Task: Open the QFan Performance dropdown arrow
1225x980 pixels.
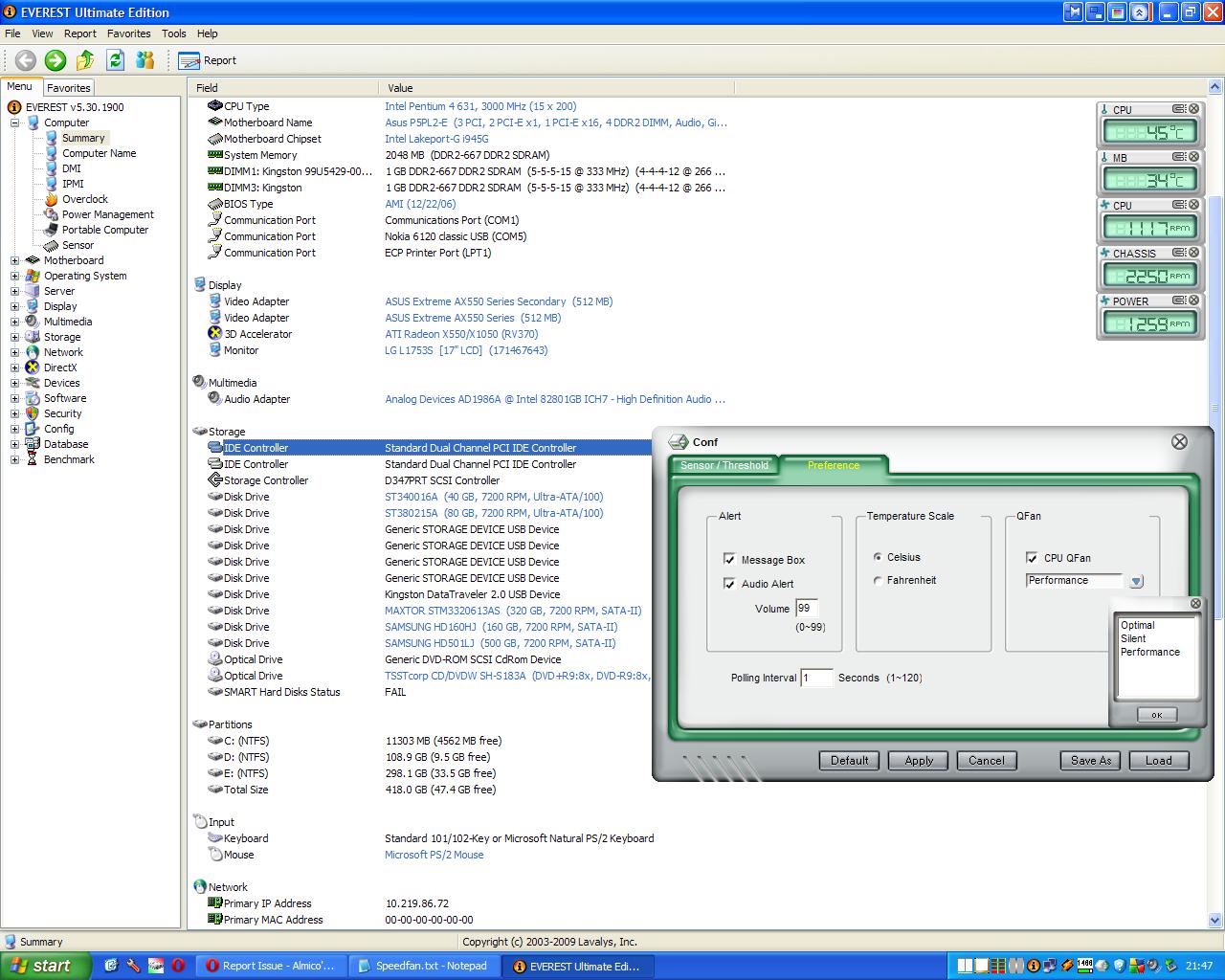Action: point(1136,581)
